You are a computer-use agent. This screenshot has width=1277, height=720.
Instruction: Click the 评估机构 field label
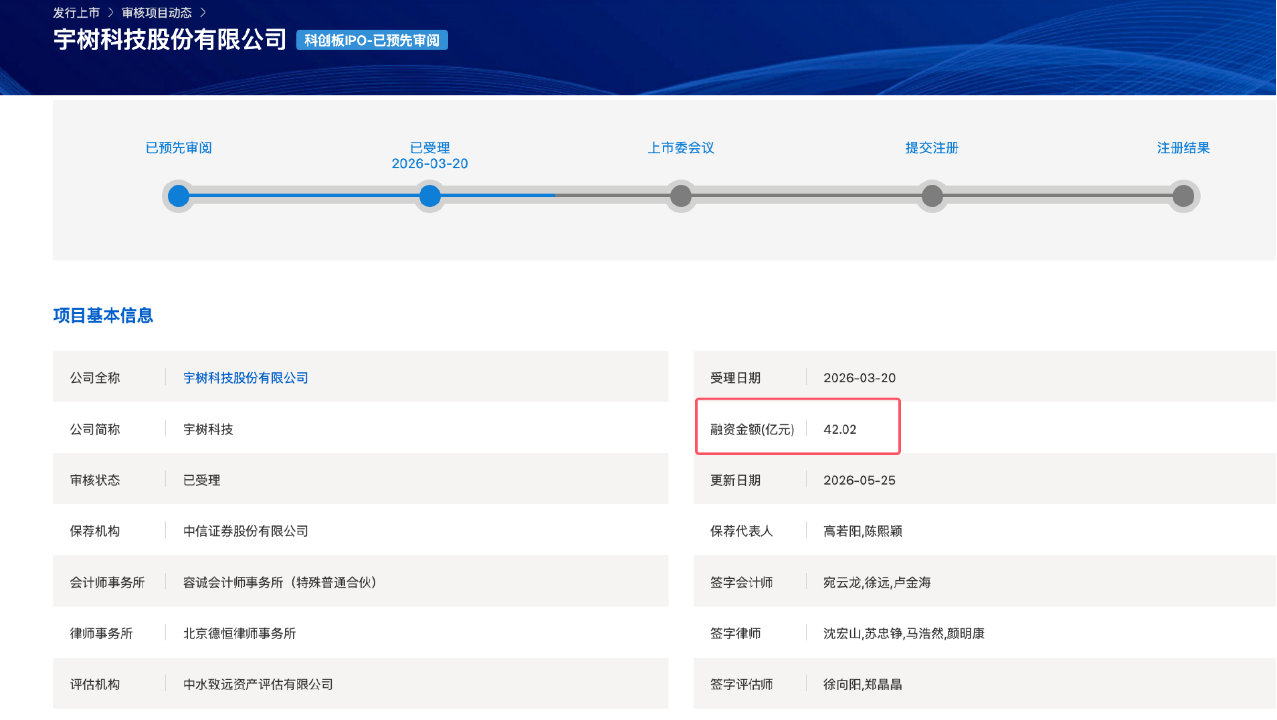95,684
